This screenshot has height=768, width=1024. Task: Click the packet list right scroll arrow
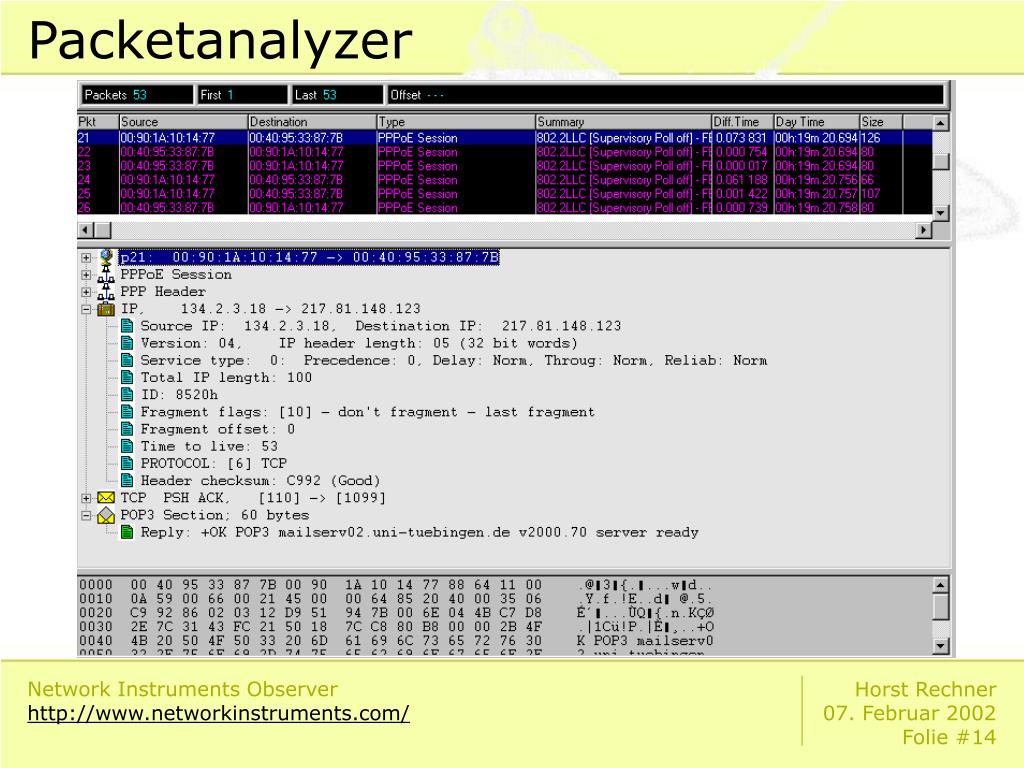[923, 230]
